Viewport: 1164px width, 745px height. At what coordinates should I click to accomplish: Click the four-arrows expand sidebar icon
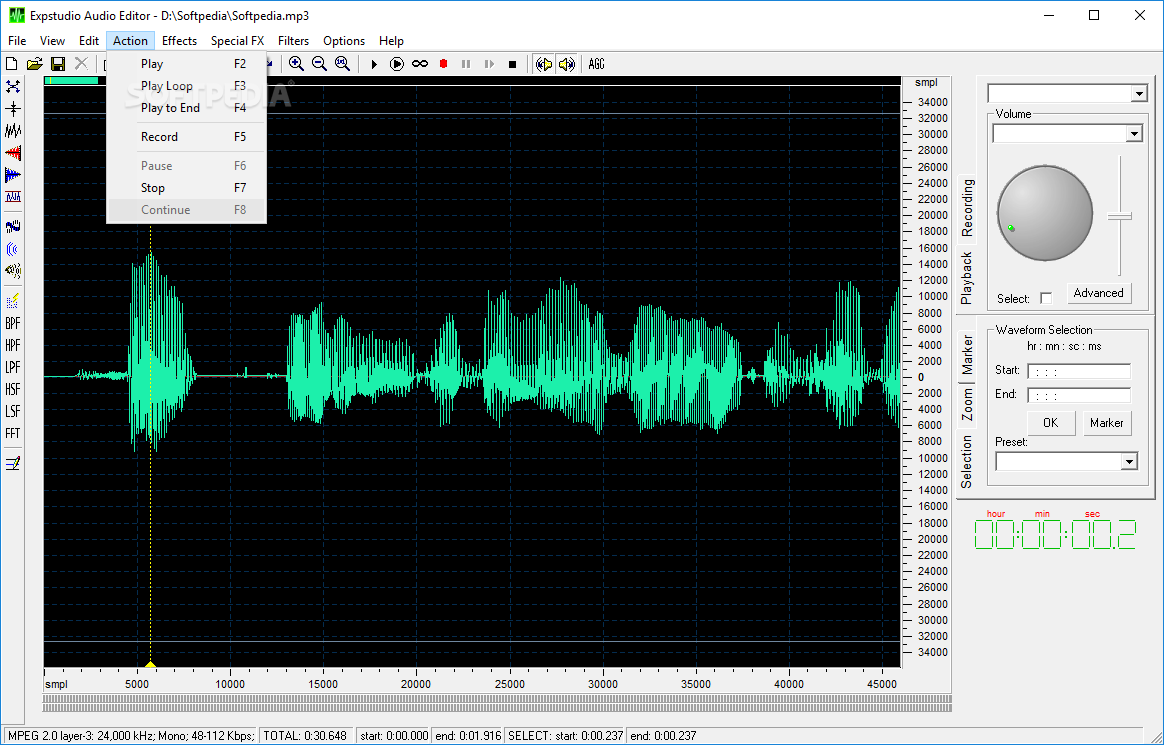[x=13, y=87]
